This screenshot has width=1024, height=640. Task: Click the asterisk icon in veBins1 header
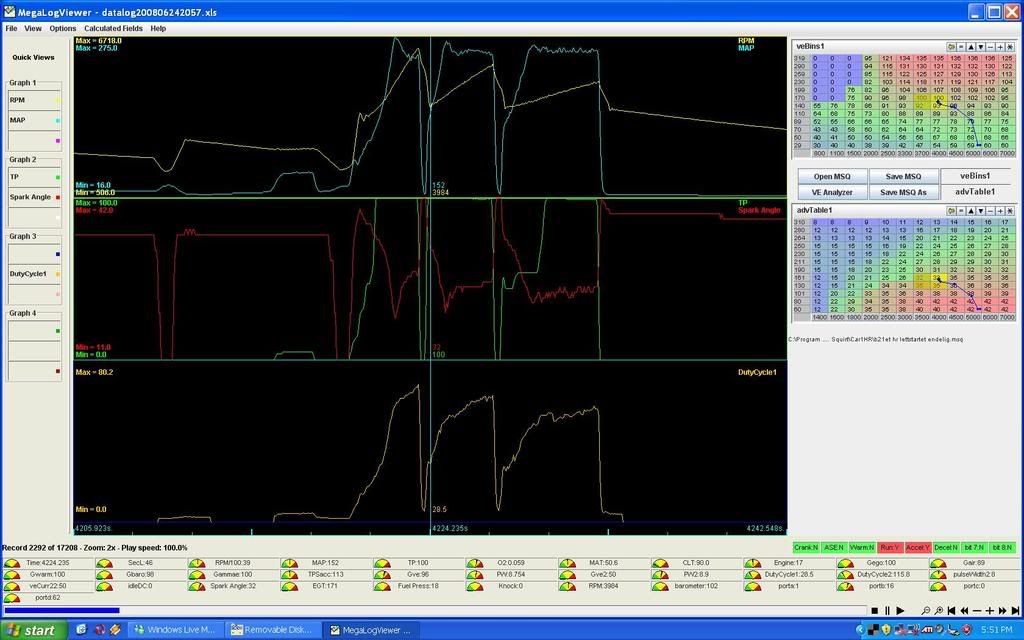(x=1010, y=47)
